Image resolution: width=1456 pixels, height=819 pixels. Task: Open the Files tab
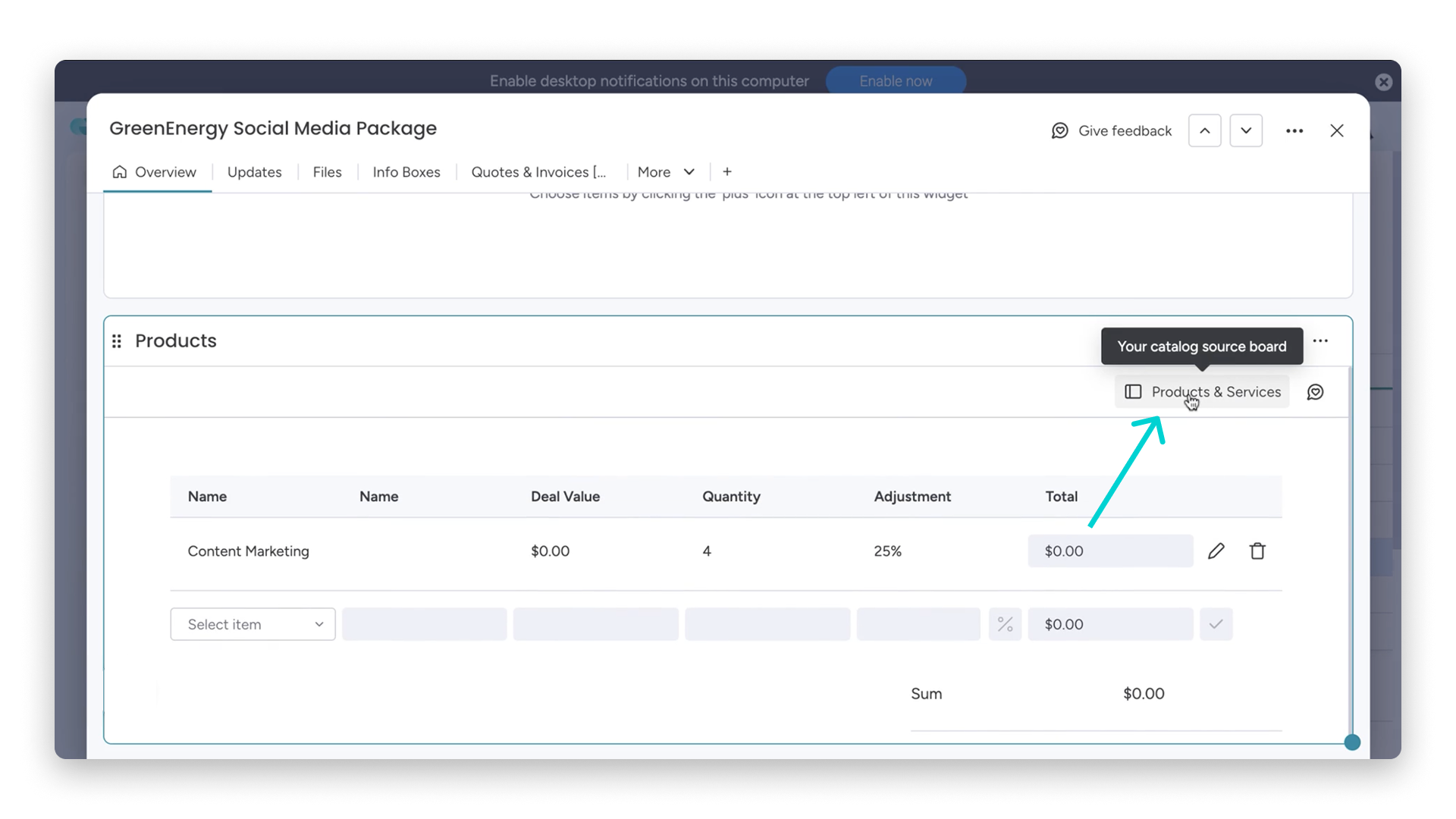coord(327,172)
